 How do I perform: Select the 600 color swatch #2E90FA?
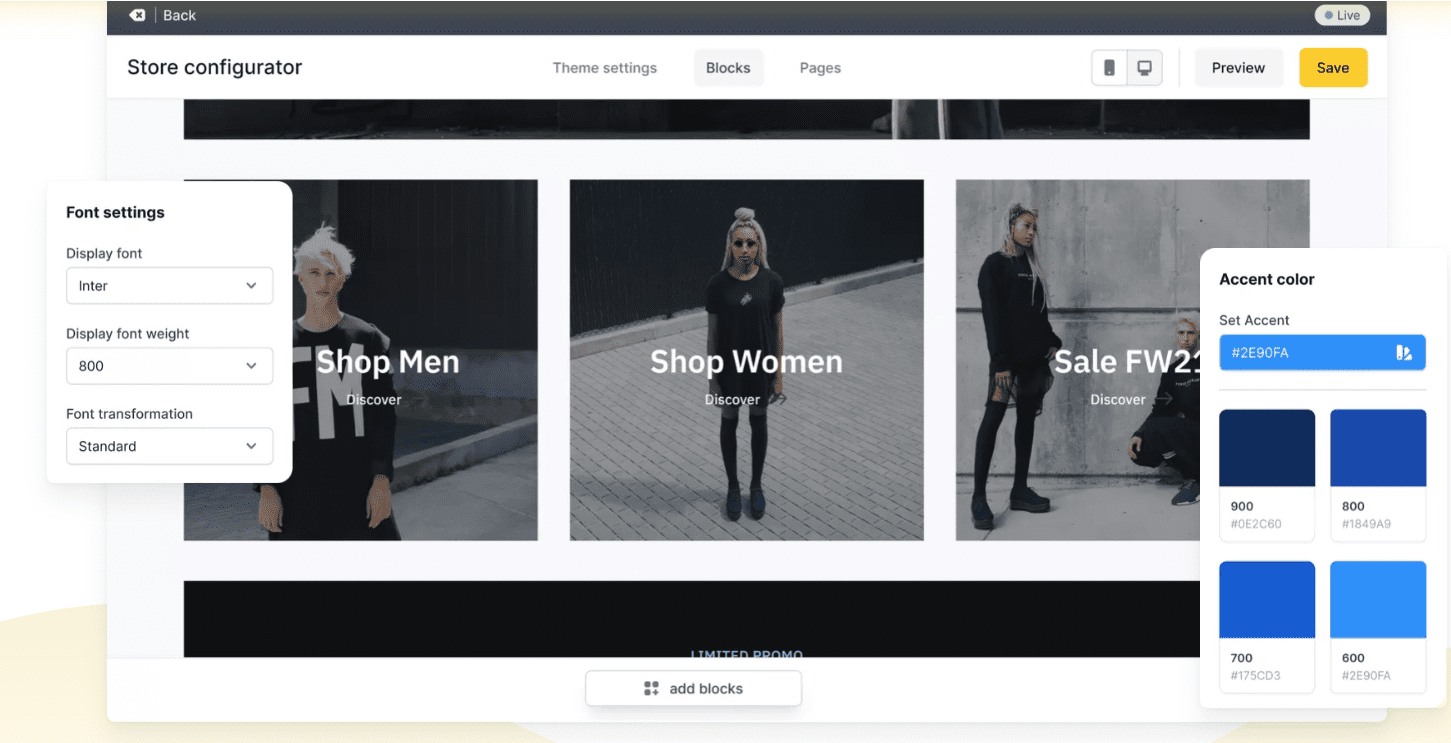[1378, 600]
